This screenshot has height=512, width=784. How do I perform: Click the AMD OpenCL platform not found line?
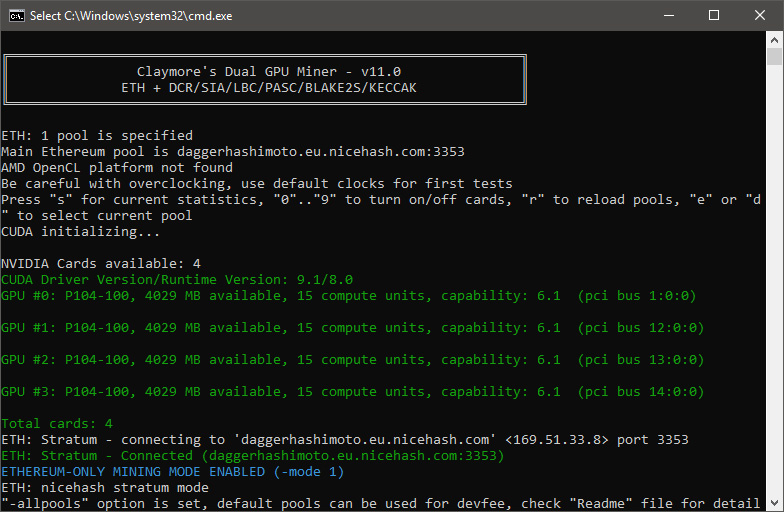click(x=117, y=168)
